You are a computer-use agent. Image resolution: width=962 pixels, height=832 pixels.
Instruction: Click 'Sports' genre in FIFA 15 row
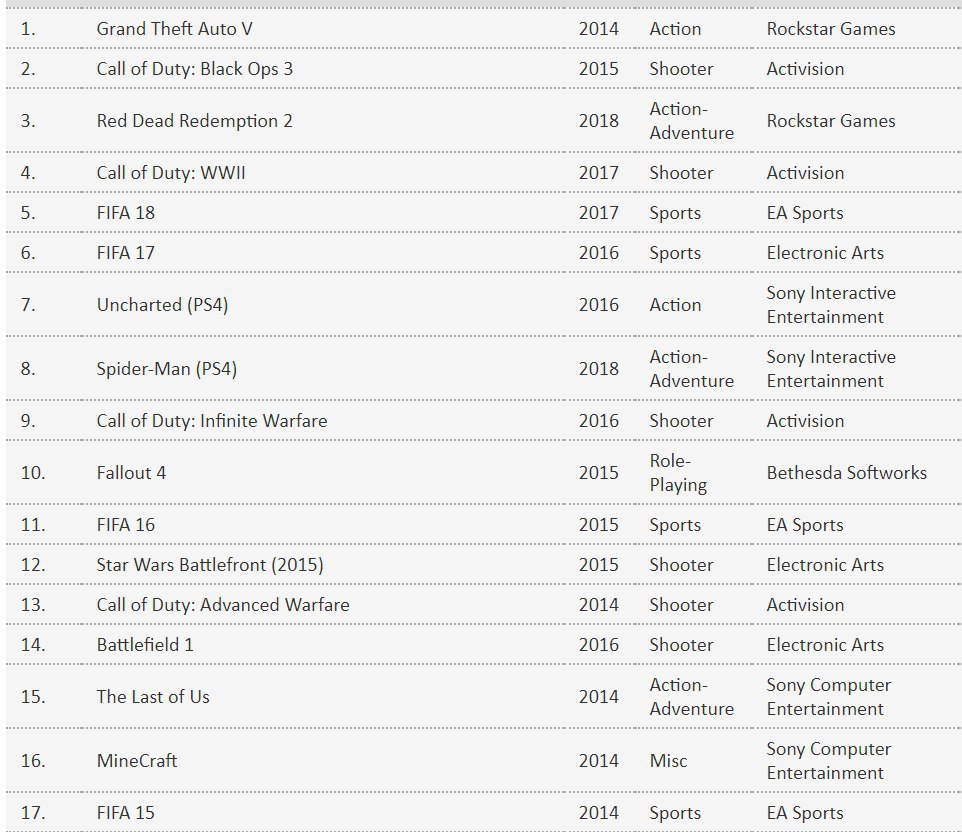coord(675,813)
